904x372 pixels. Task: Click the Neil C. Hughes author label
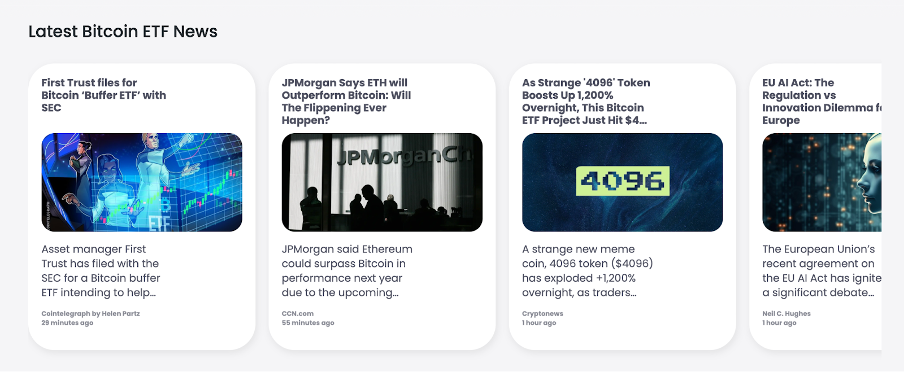point(786,314)
